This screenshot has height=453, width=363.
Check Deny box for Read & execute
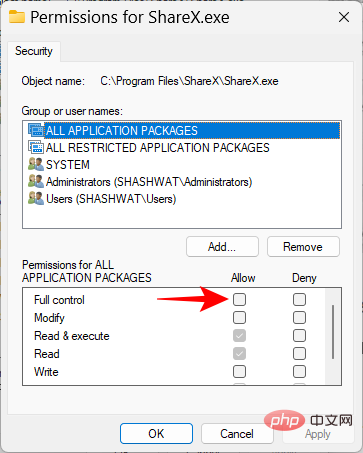[x=299, y=335]
